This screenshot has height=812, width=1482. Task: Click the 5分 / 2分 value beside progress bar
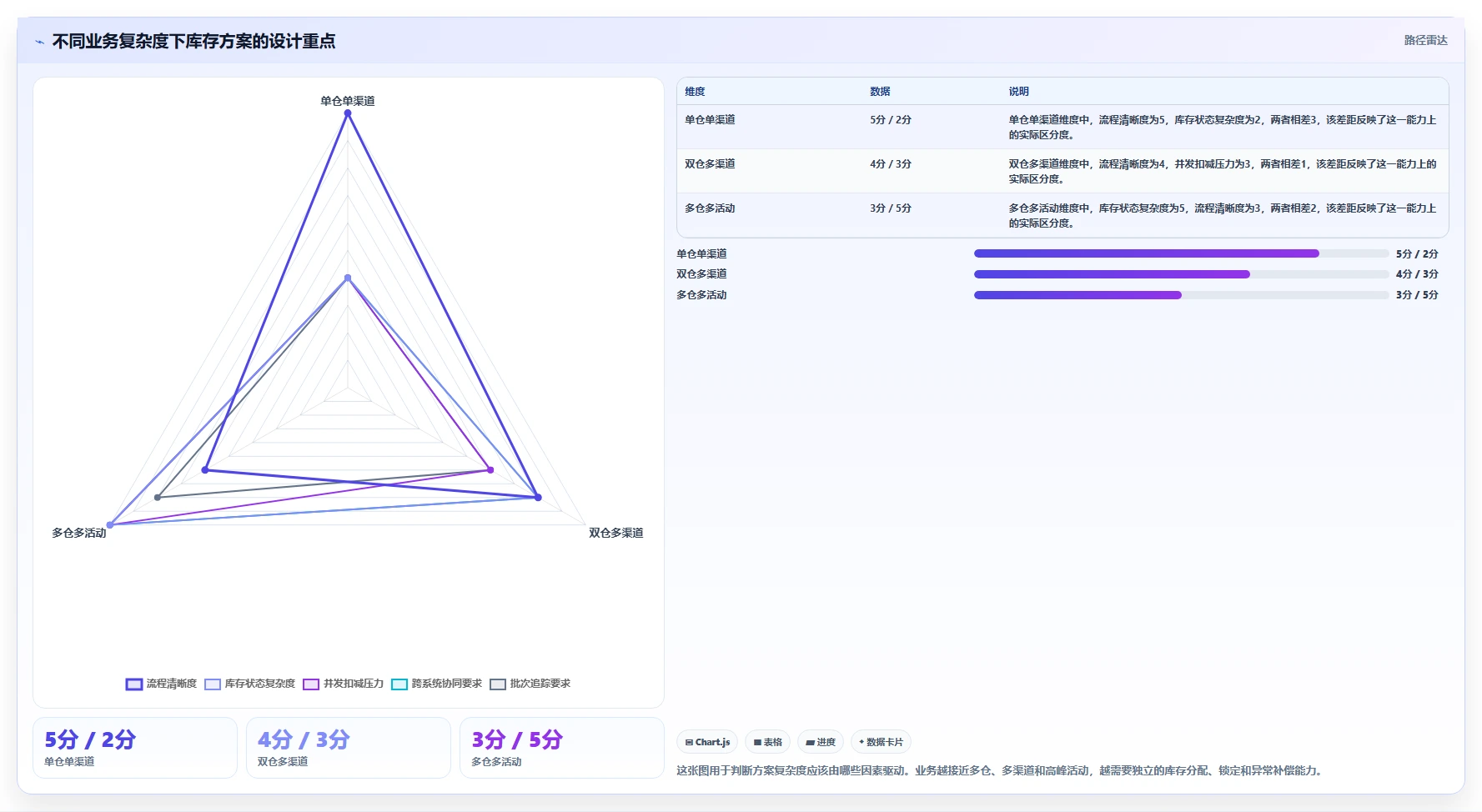coord(1417,253)
